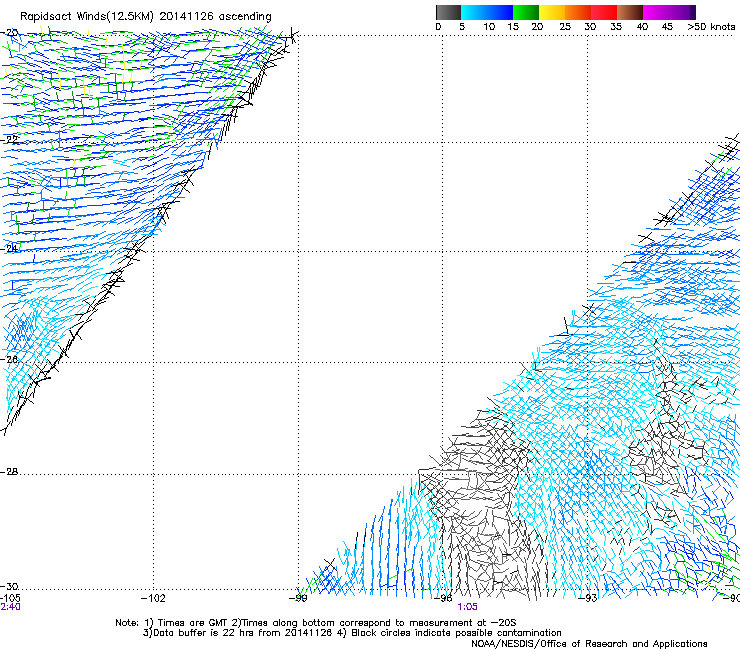Click the 'Times are GMT' note line

(315, 623)
